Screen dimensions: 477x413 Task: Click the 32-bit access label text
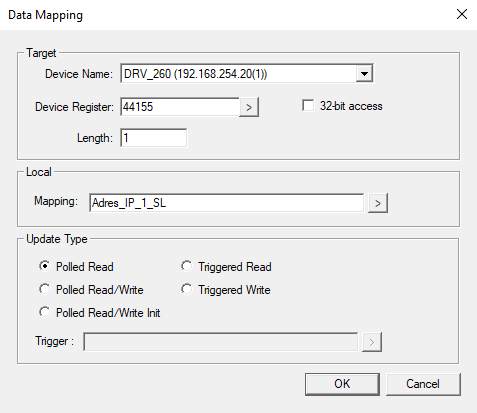pos(351,106)
